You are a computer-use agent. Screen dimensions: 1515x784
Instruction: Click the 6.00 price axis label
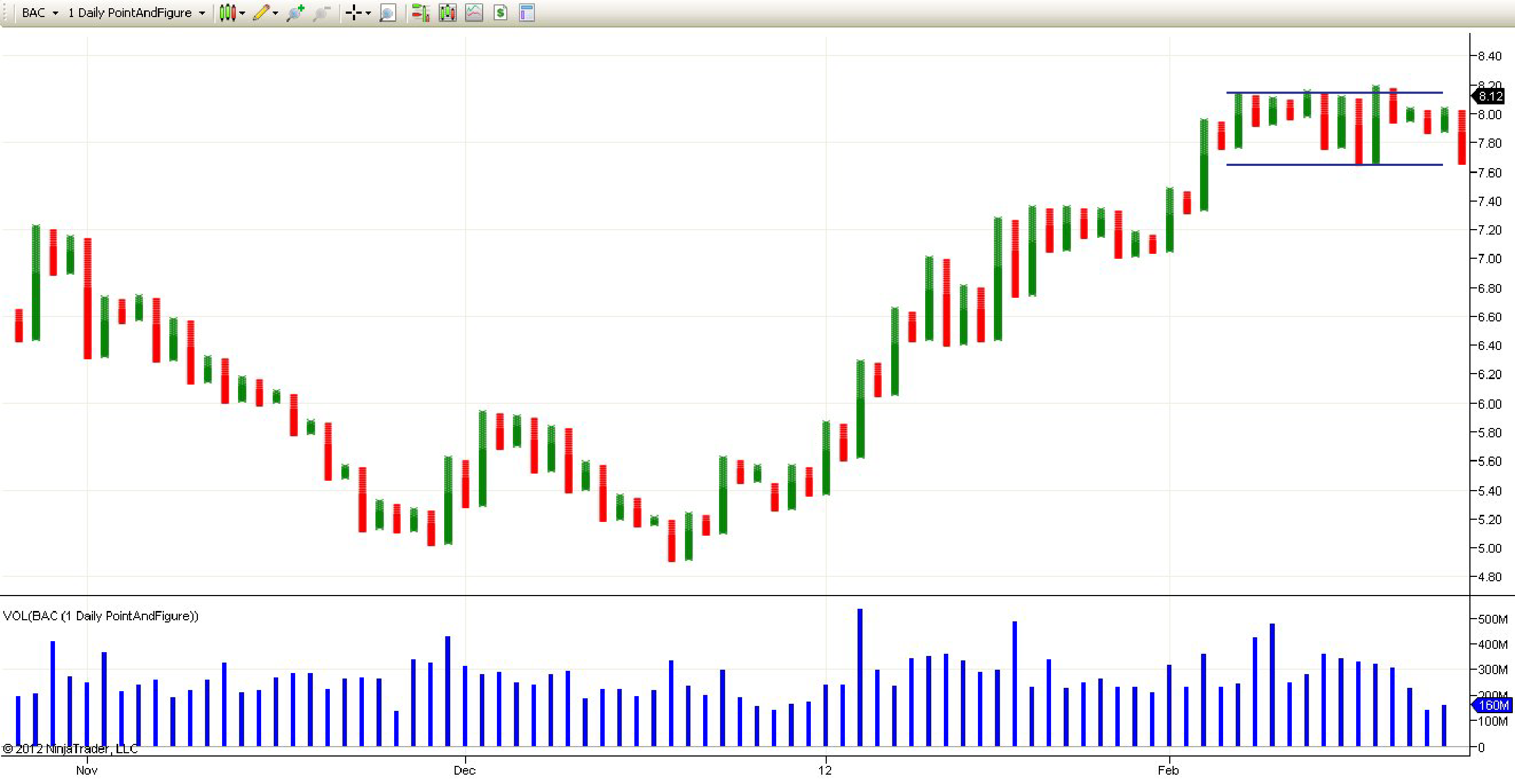[1490, 404]
